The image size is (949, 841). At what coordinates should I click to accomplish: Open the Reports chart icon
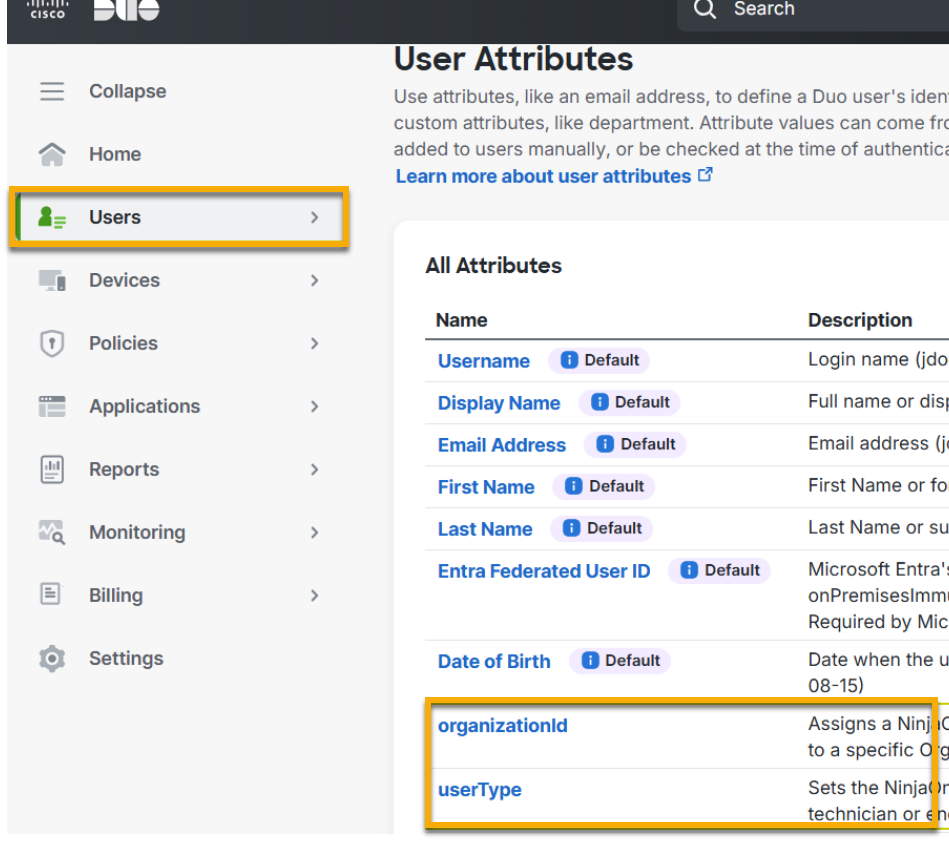52,469
